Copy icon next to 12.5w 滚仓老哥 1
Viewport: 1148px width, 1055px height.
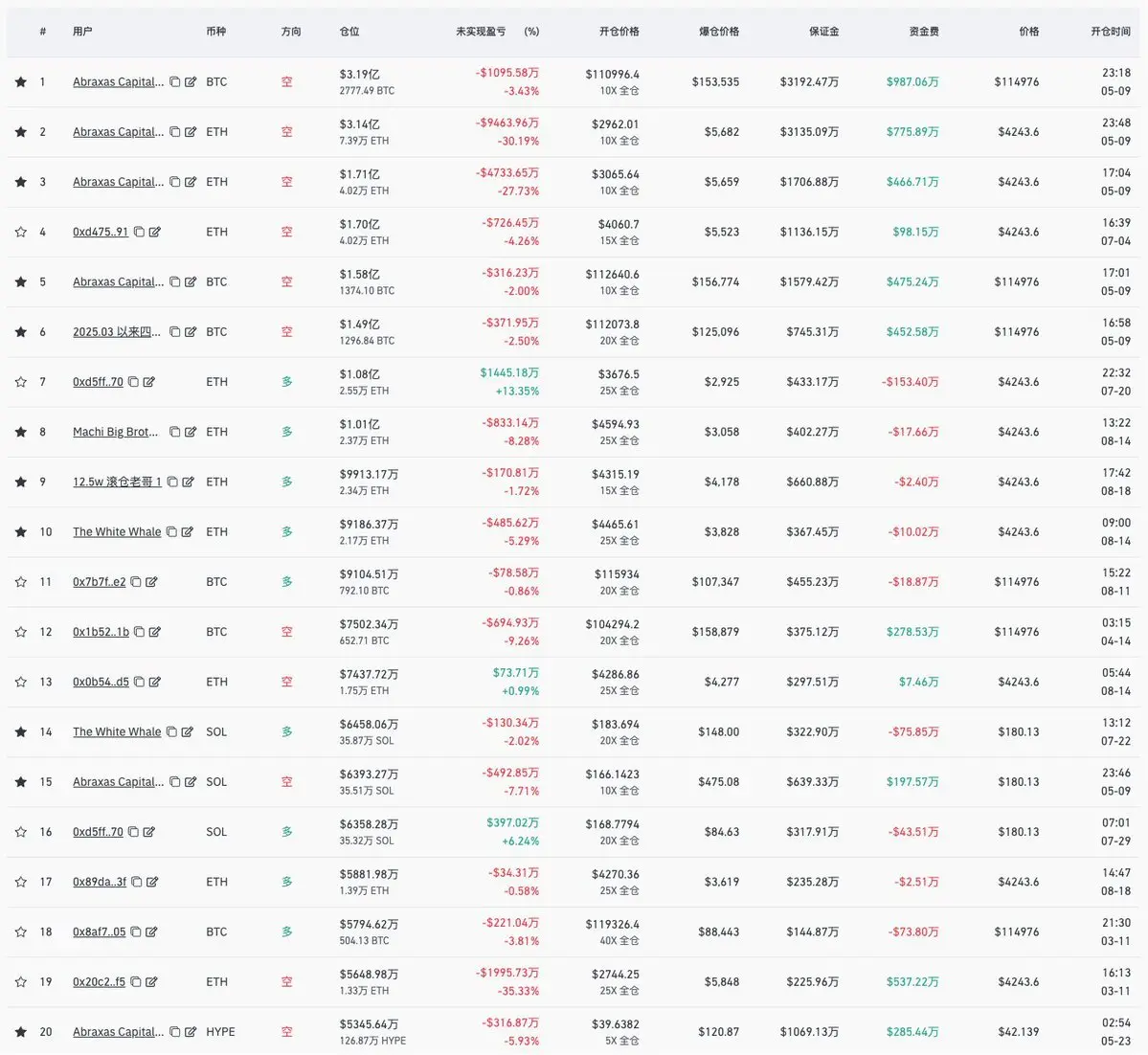172,482
